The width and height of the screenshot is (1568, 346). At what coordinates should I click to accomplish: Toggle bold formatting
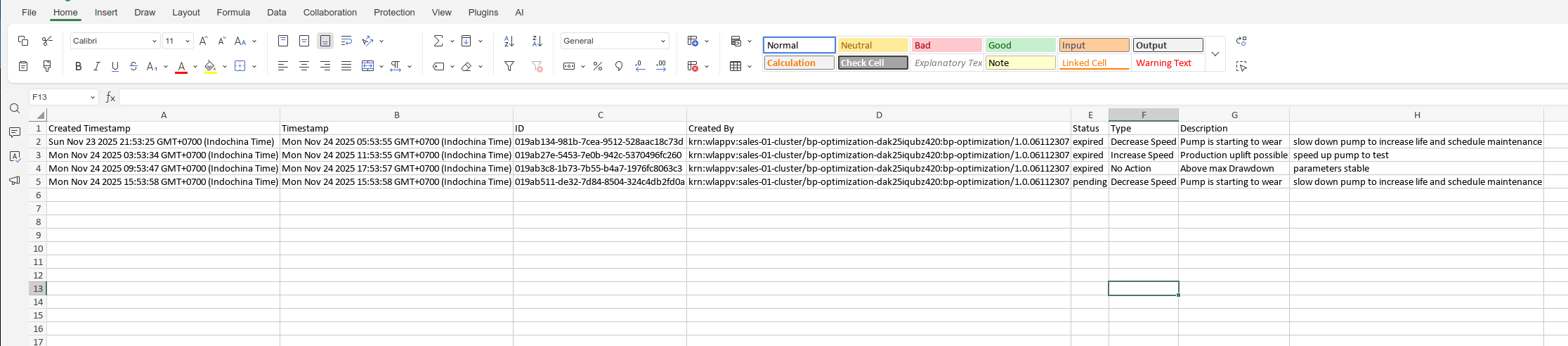(x=78, y=66)
